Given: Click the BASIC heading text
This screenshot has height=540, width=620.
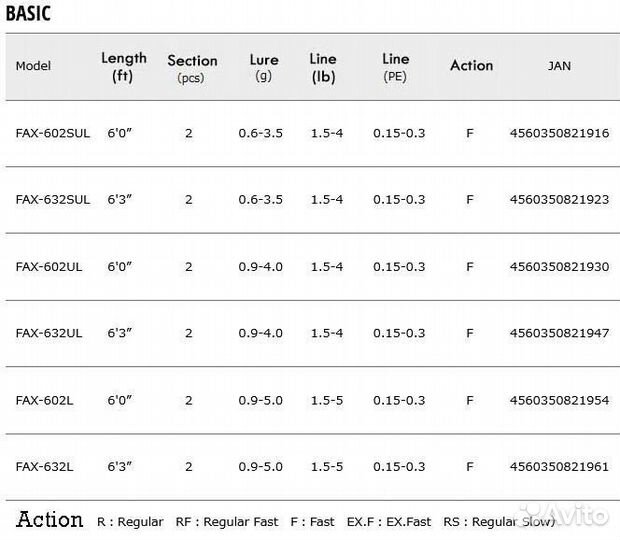Looking at the screenshot, I should tap(28, 13).
